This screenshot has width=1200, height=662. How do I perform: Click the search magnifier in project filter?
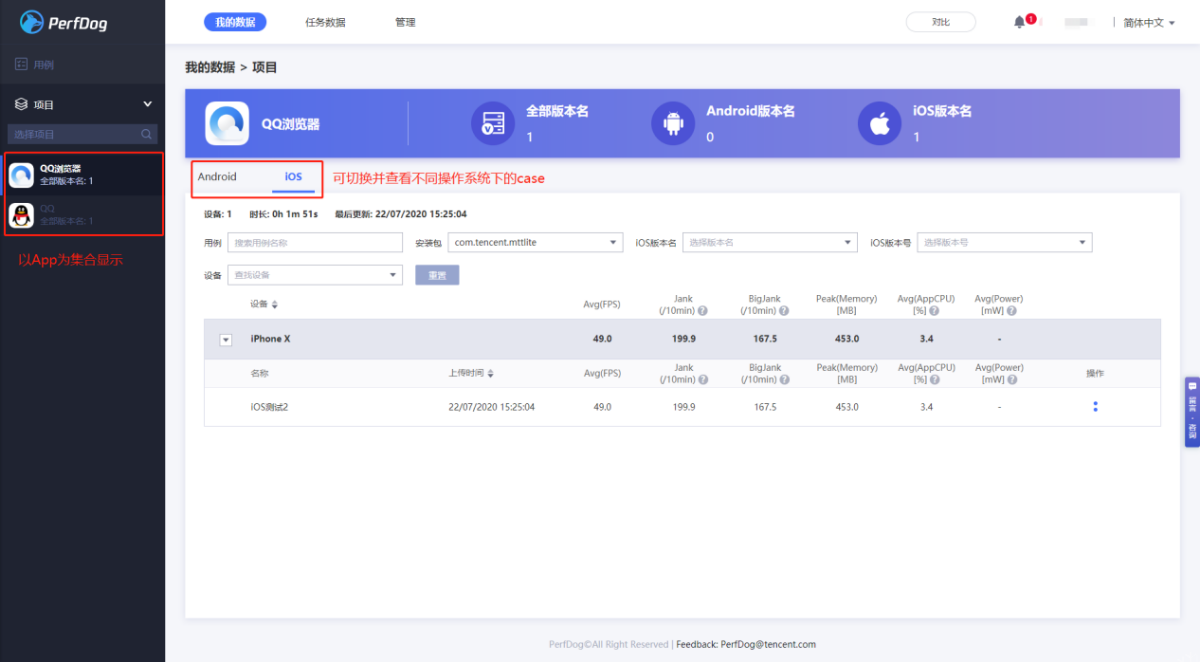click(x=146, y=134)
